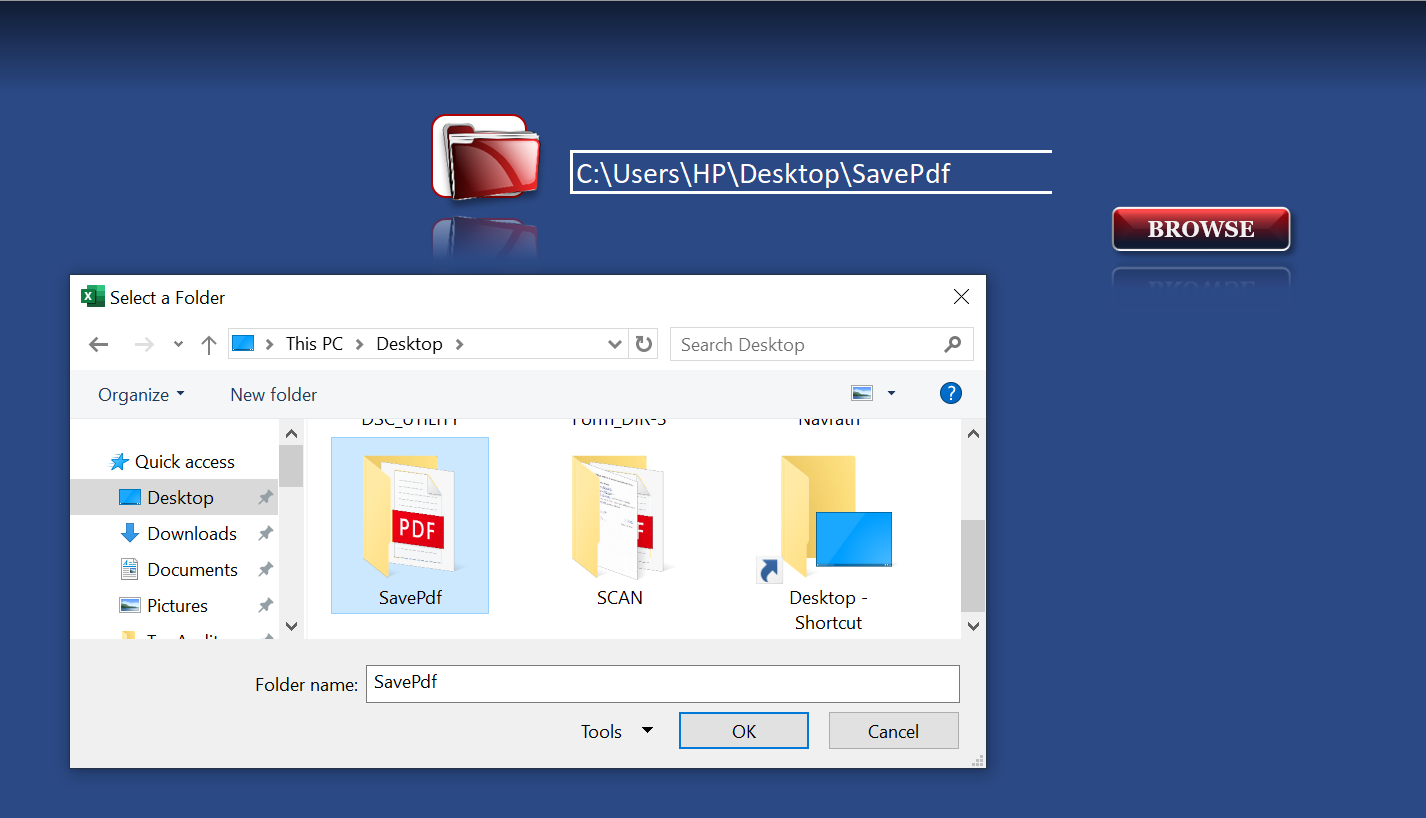Click the Refresh icon in the address bar

[643, 344]
